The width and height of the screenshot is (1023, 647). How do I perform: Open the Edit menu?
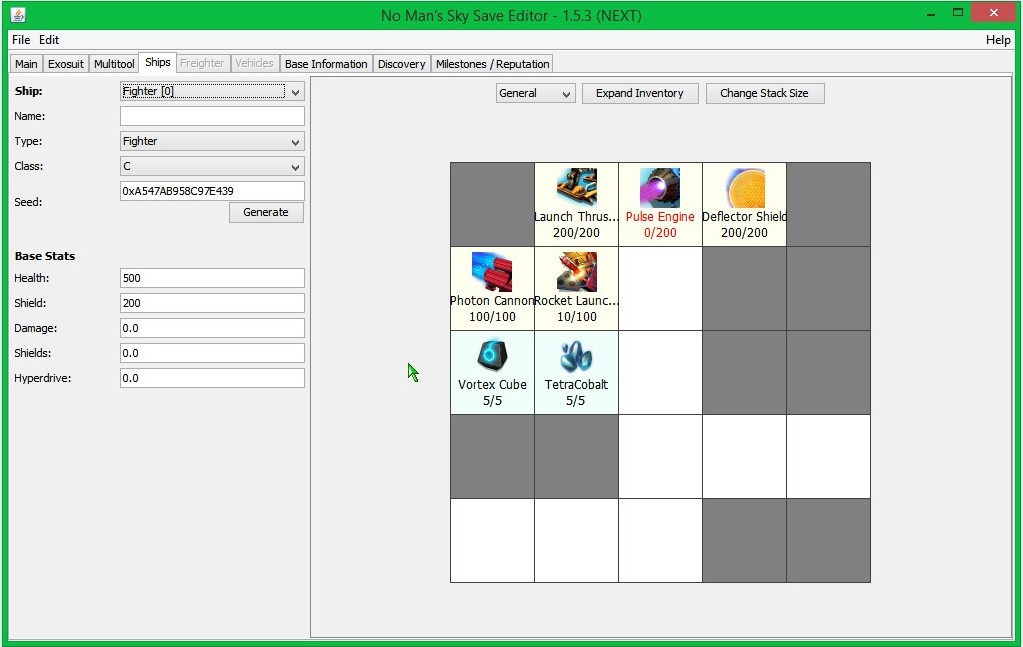tap(49, 40)
